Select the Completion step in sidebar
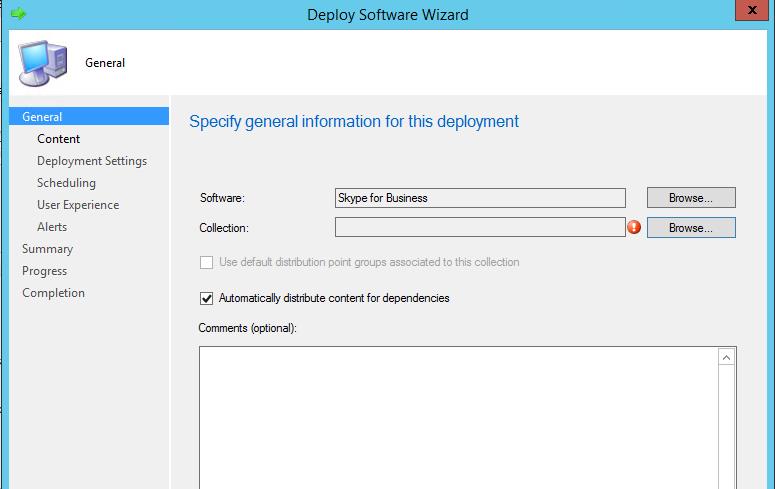This screenshot has width=775, height=489. [x=53, y=293]
